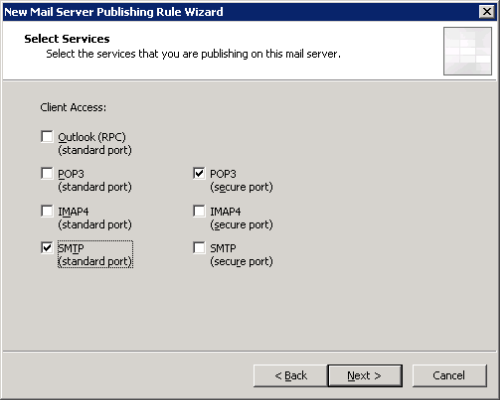
Task: Tick the IMAP4 secure port checkbox
Action: [199, 211]
